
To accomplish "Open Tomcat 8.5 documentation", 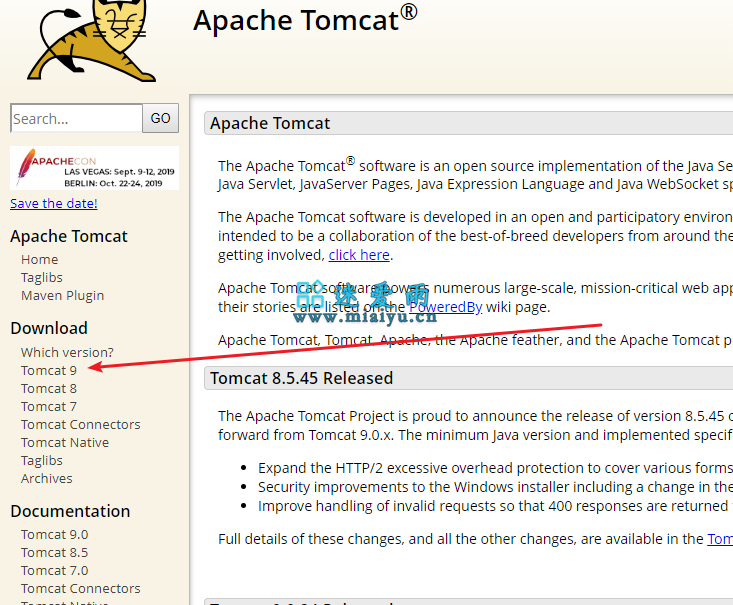I will coord(55,553).
